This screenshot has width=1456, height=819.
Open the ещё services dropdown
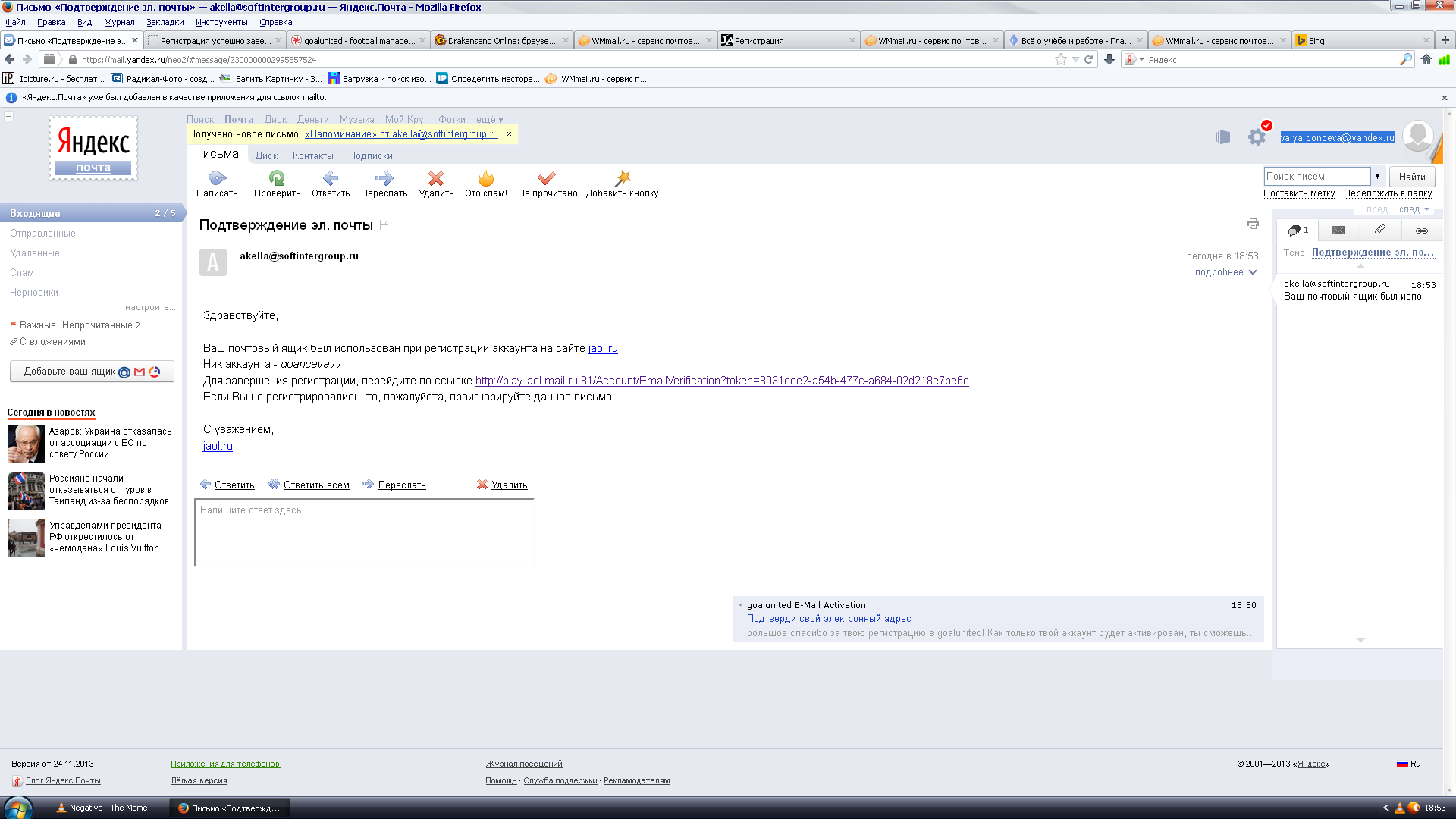click(x=489, y=120)
